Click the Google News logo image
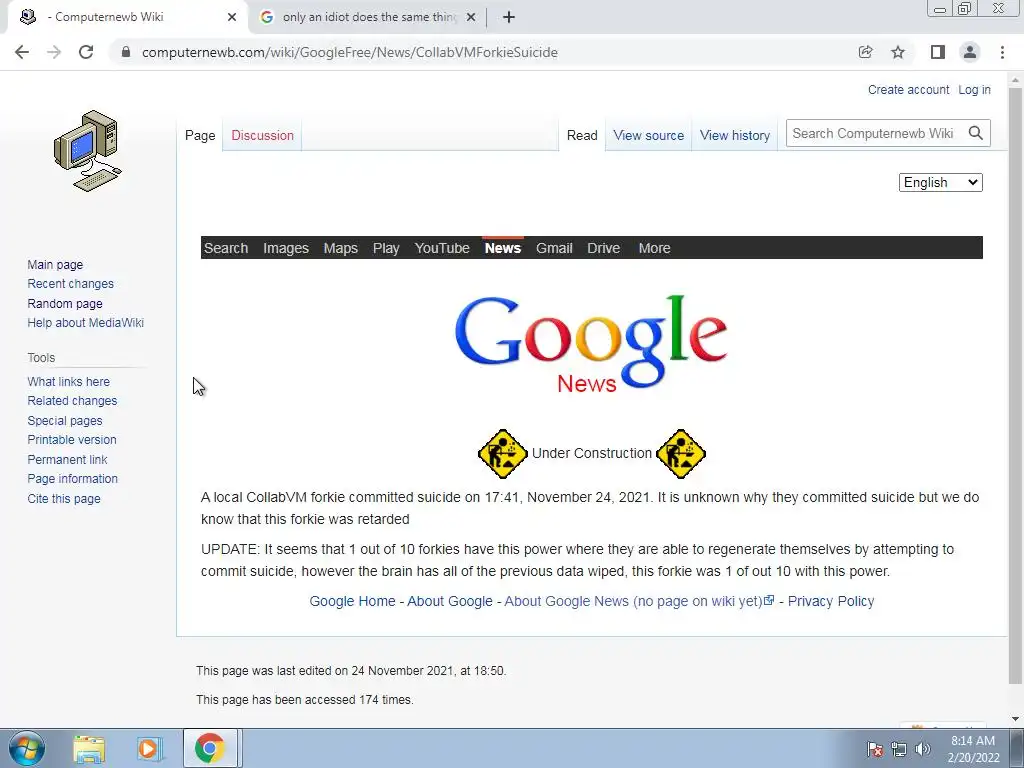The image size is (1024, 768). click(591, 344)
